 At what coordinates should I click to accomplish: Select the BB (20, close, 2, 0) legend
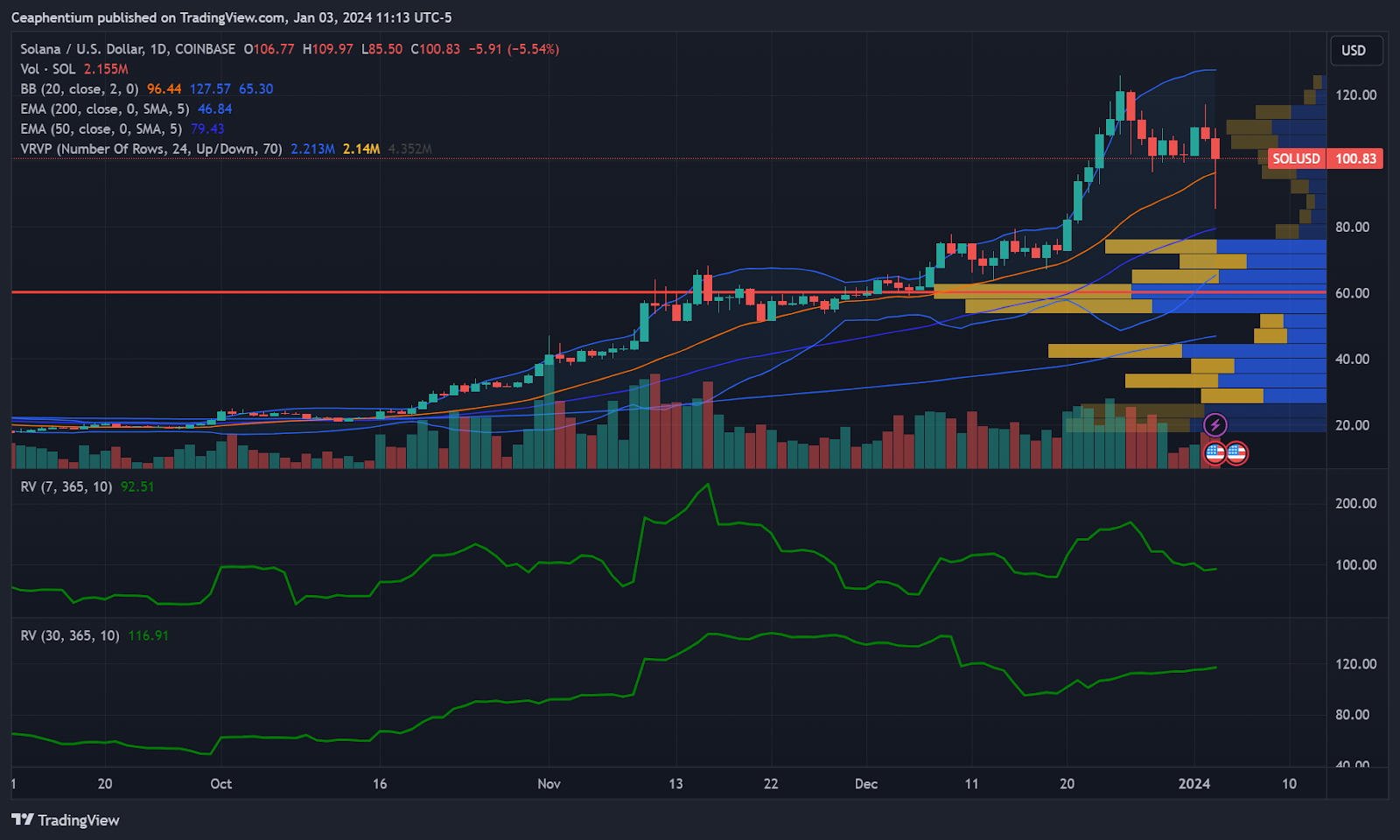pos(80,89)
